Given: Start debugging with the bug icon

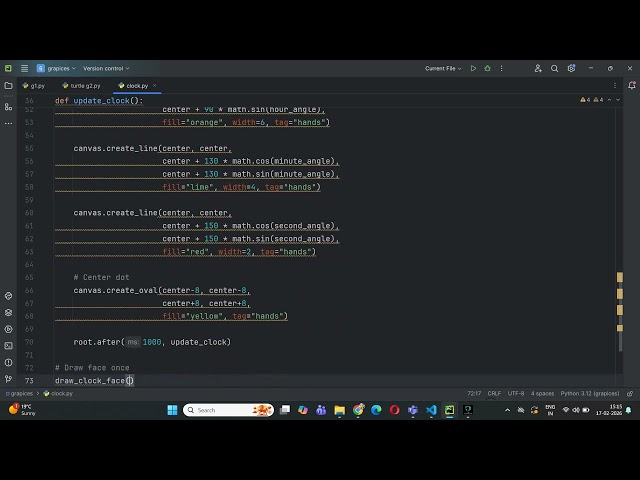Looking at the screenshot, I should pyautogui.click(x=487, y=69).
